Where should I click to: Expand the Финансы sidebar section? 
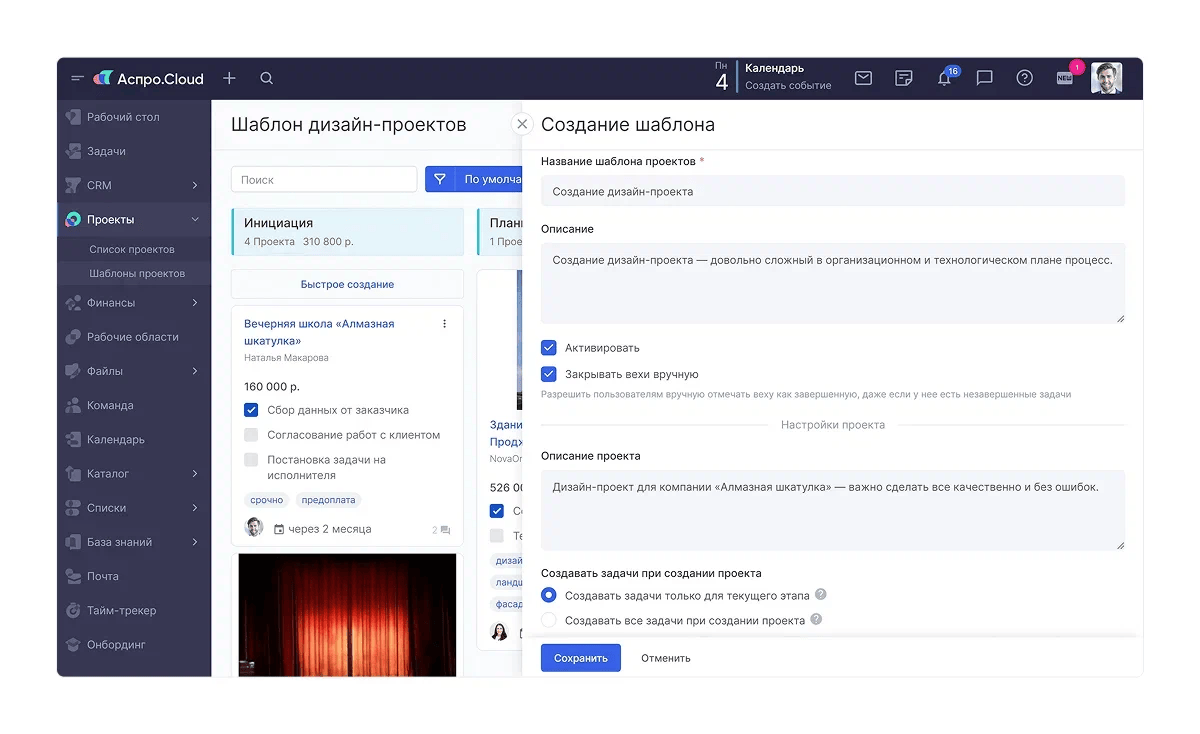tap(194, 303)
